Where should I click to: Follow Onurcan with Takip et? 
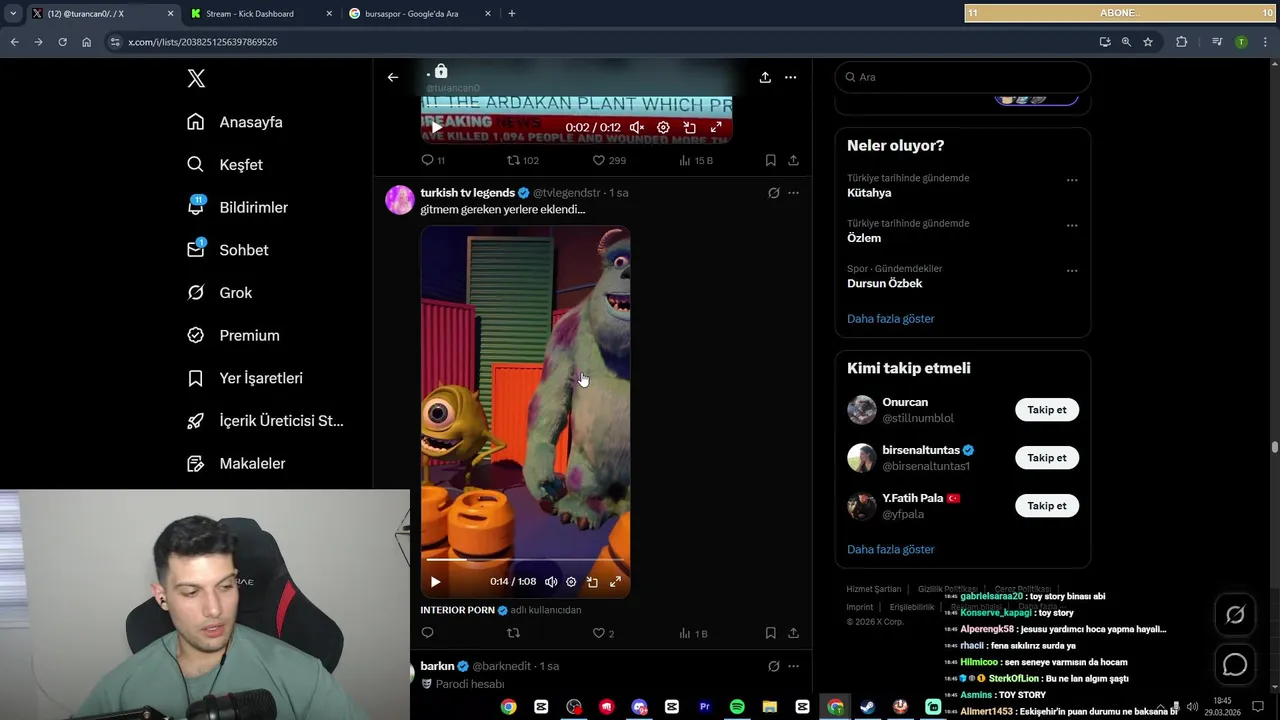click(x=1047, y=410)
